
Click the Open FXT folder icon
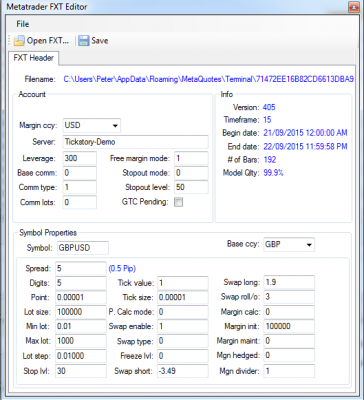[x=19, y=41]
